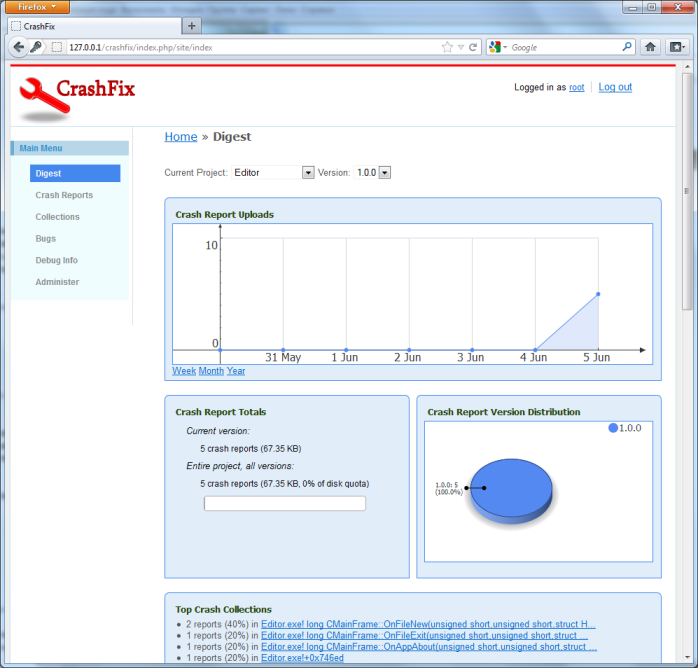Open the OnFileNew crash collection link
The width and height of the screenshot is (698, 668).
427,623
